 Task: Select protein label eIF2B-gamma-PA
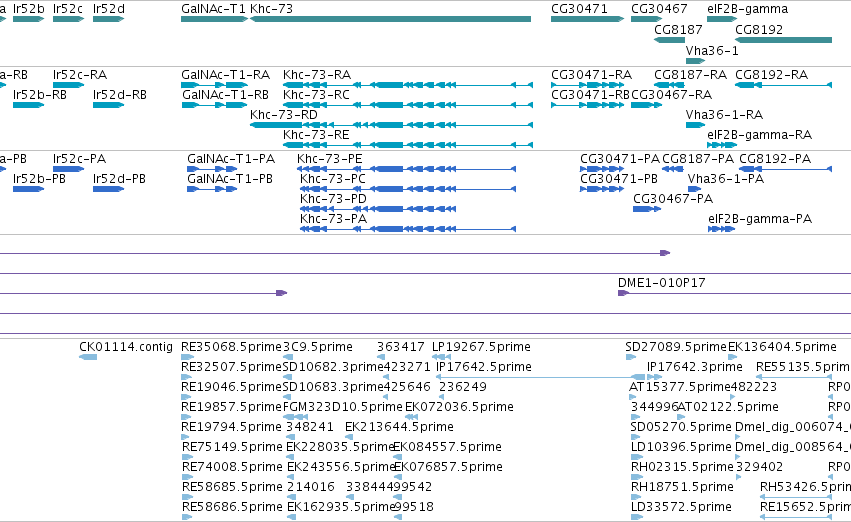[760, 219]
